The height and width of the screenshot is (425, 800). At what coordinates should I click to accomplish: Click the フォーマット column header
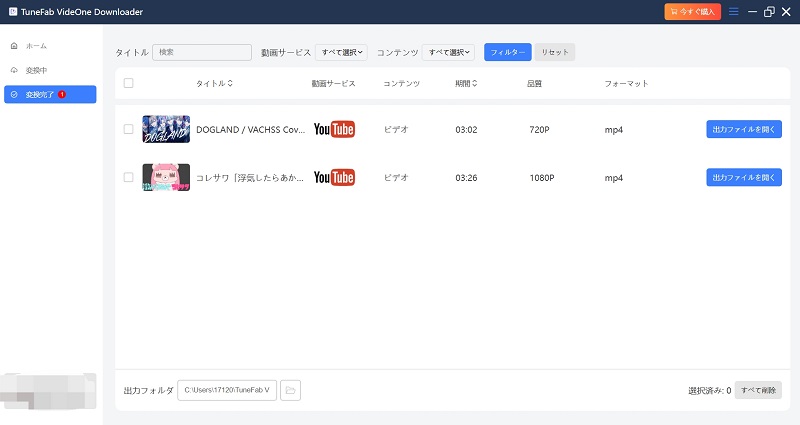click(x=627, y=83)
